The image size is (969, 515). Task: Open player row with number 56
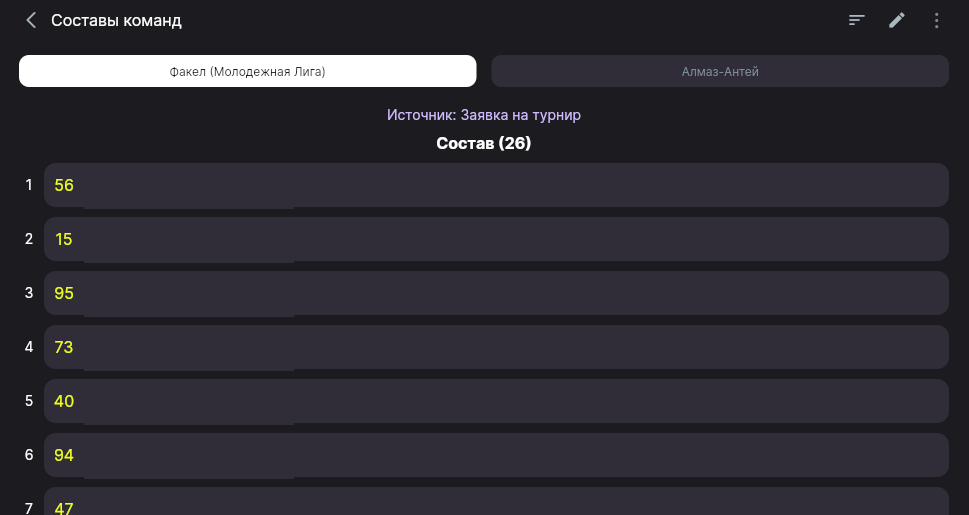pos(496,185)
